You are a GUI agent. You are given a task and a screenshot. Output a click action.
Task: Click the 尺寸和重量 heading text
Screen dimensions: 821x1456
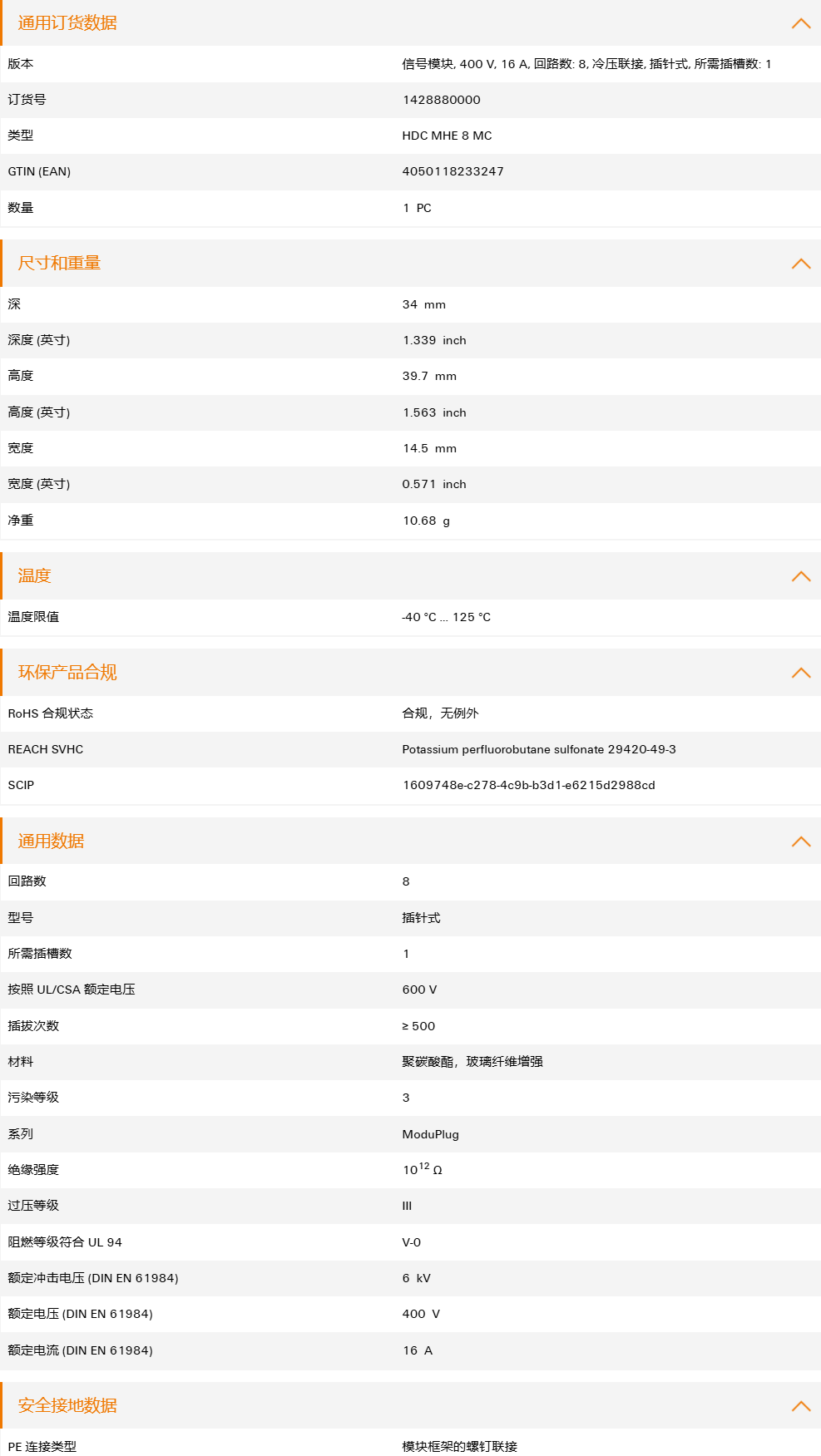click(x=59, y=264)
